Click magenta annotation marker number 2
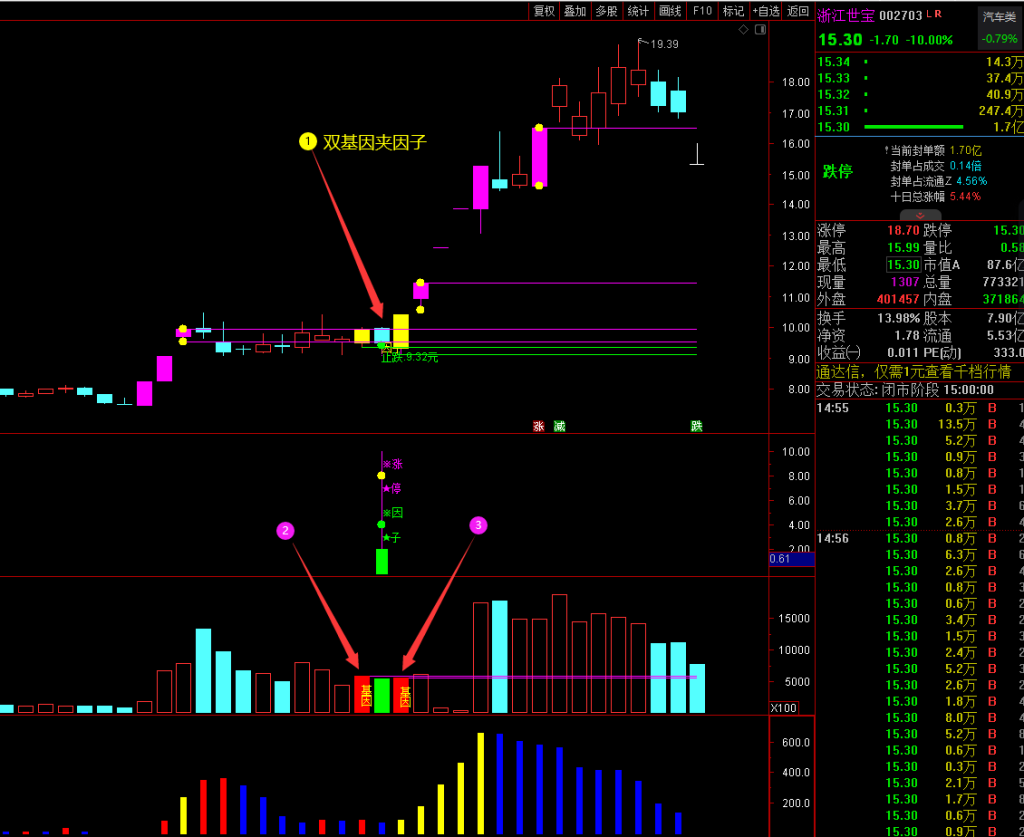The height and width of the screenshot is (837, 1024). point(285,530)
